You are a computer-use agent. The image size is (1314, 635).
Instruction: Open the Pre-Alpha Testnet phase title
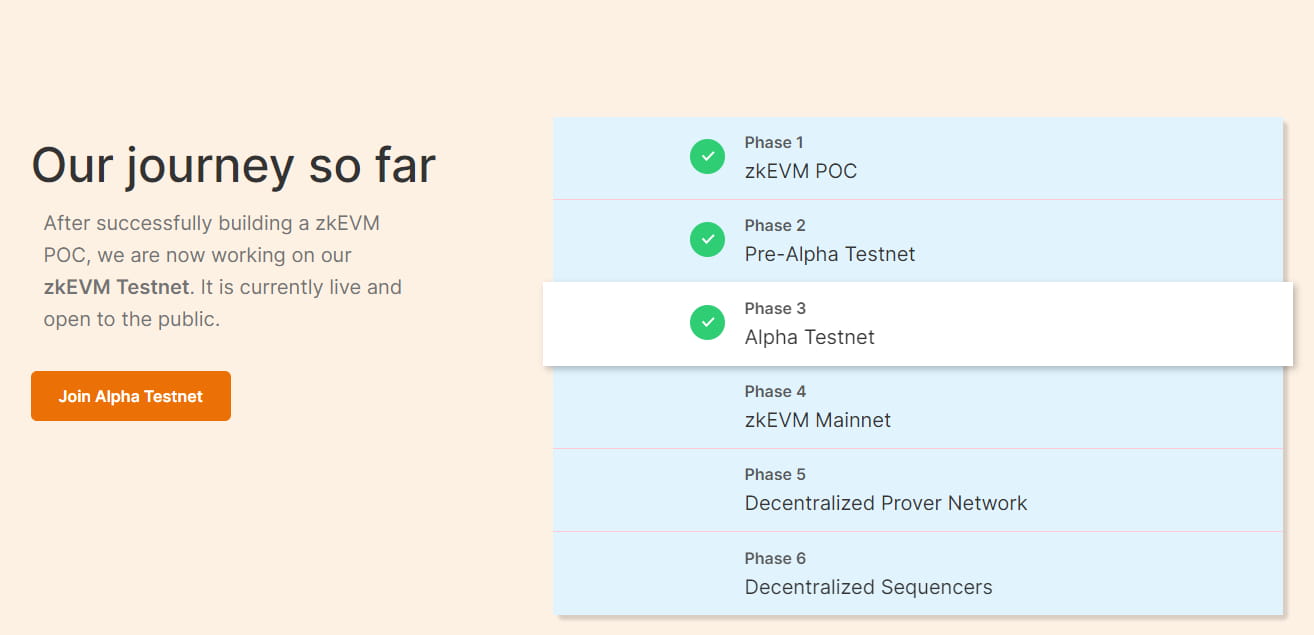pos(830,254)
